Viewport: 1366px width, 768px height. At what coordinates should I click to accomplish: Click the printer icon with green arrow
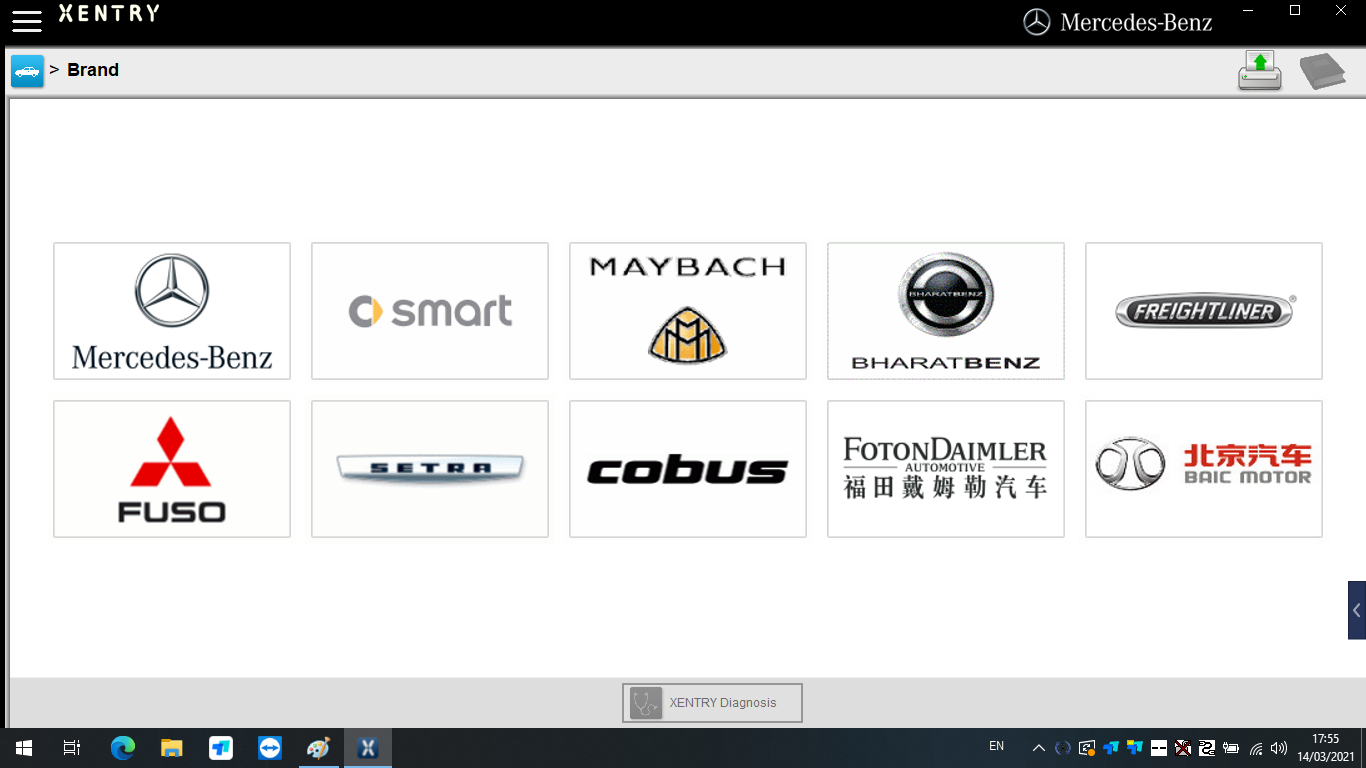1260,71
